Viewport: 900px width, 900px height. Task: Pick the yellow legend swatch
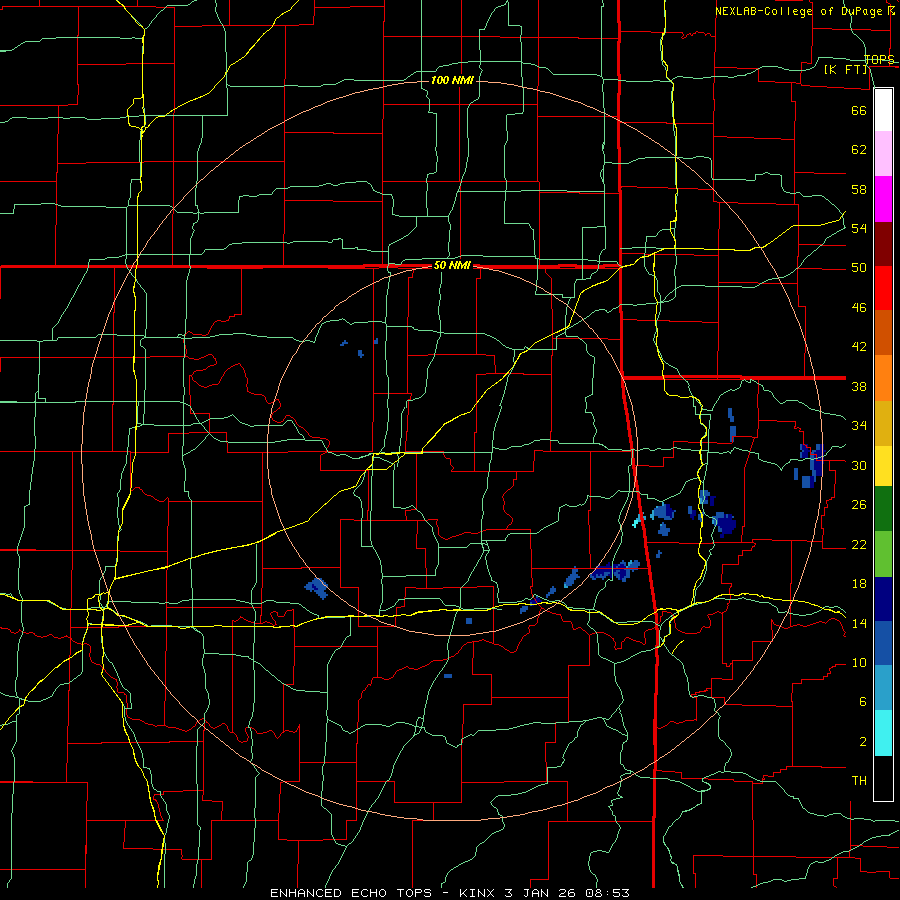click(883, 466)
